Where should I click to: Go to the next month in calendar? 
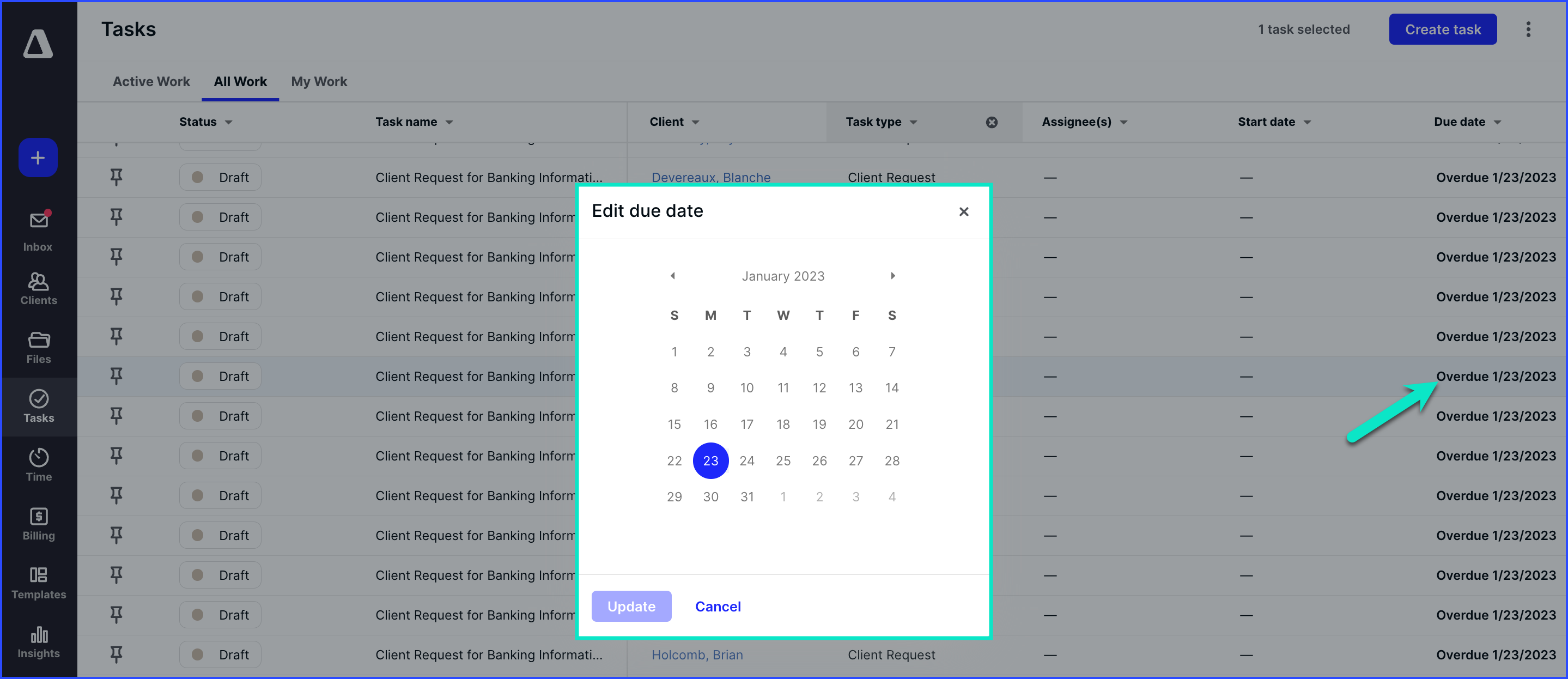pos(893,276)
